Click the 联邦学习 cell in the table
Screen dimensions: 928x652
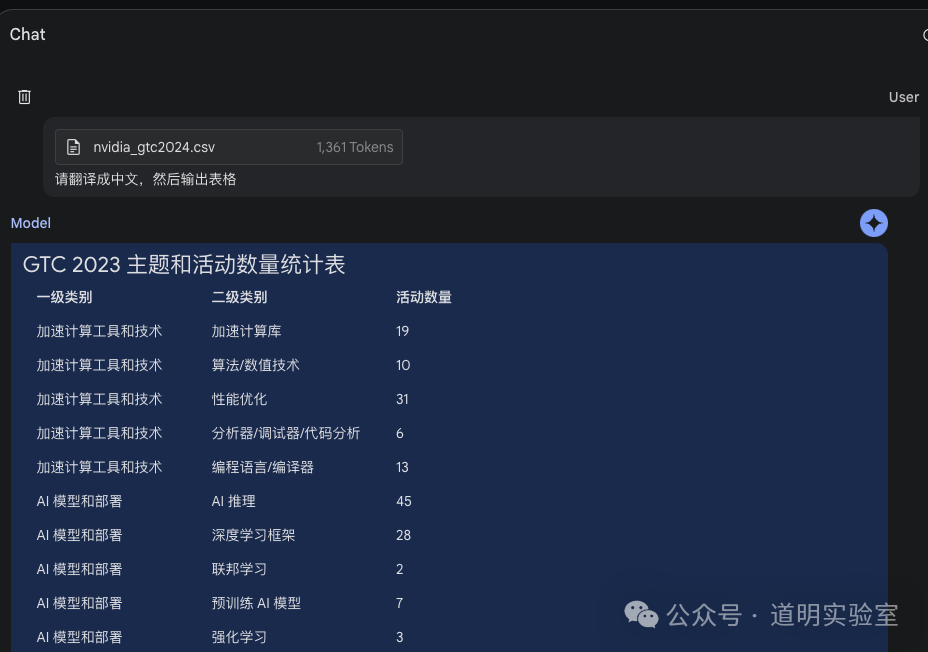pos(239,569)
